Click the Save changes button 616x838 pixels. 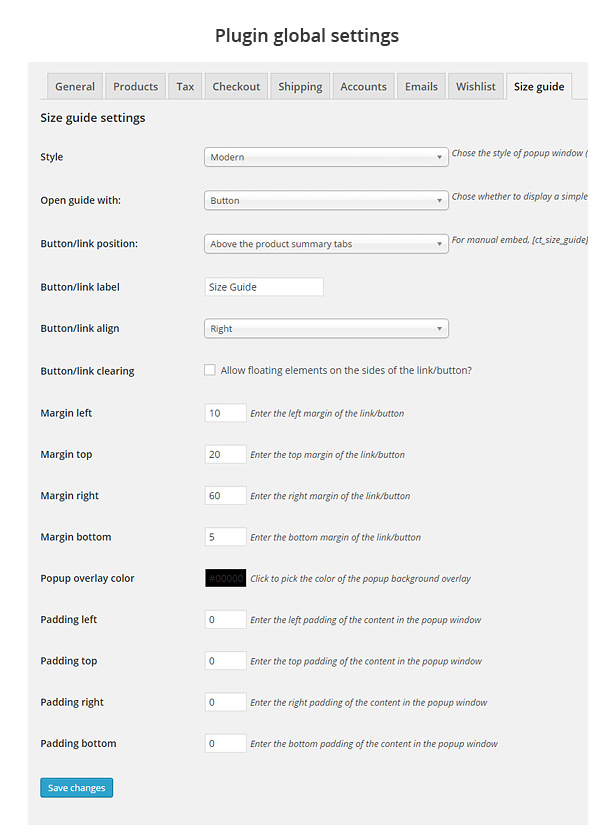[x=77, y=788]
